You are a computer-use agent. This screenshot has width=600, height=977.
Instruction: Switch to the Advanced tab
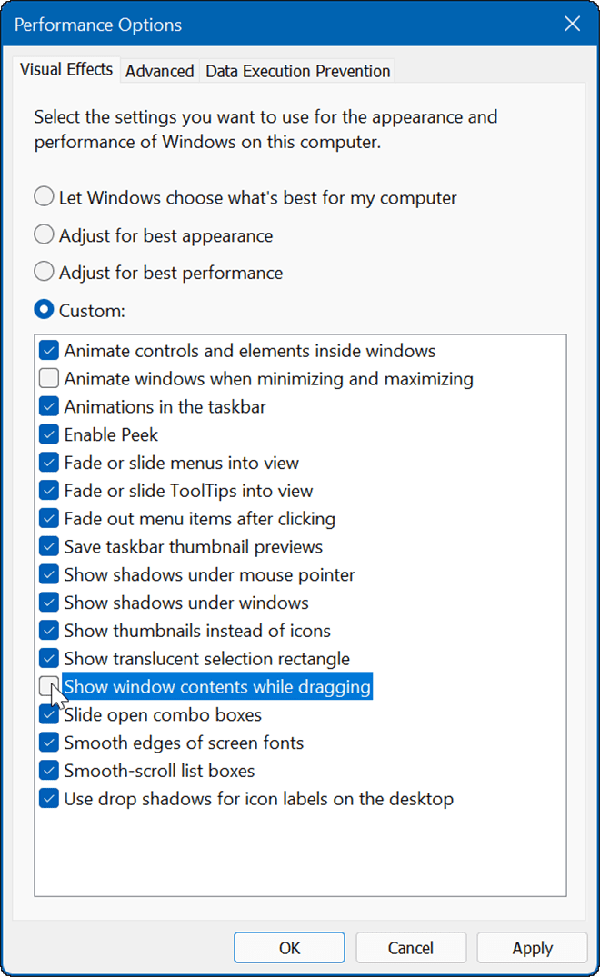coord(159,71)
